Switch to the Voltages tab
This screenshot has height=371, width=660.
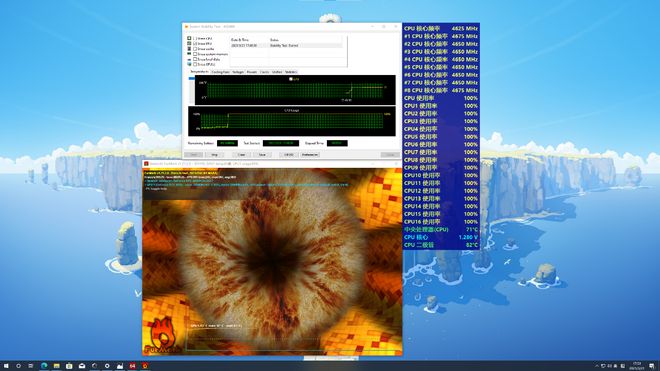click(238, 72)
